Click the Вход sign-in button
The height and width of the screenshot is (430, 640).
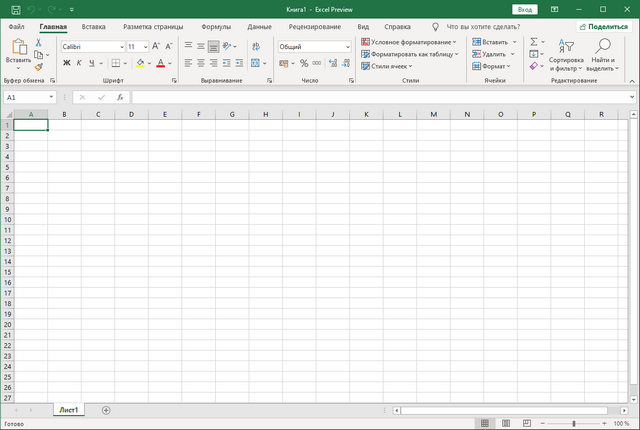point(525,8)
